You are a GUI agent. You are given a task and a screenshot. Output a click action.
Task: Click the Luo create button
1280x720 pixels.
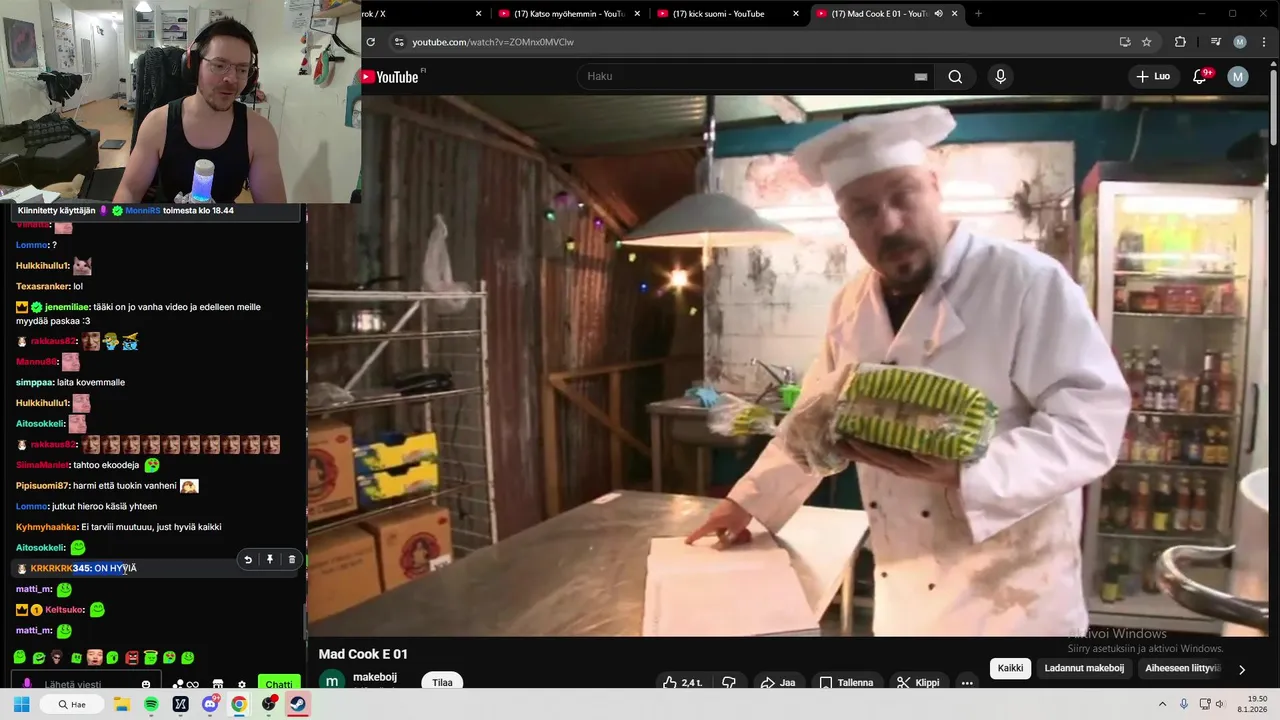[x=1153, y=77]
